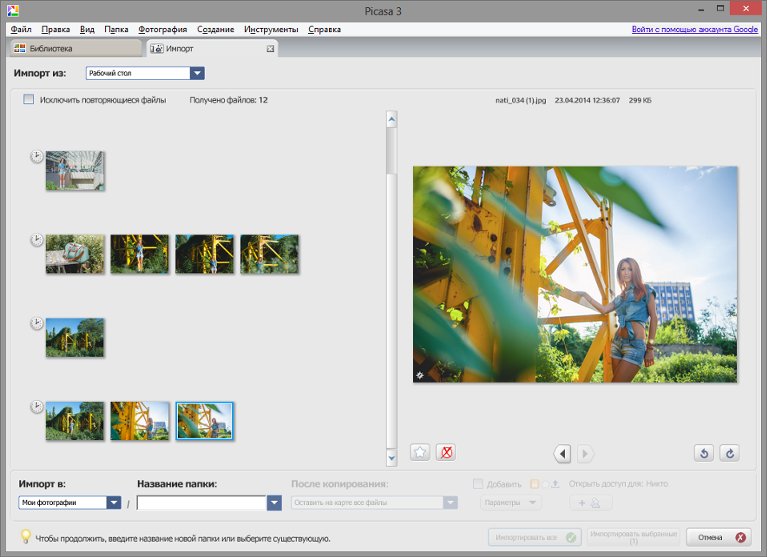Viewport: 767px width, 557px height.
Task: Click the clock icon beside the bottom thumbnail row
Action: click(37, 407)
